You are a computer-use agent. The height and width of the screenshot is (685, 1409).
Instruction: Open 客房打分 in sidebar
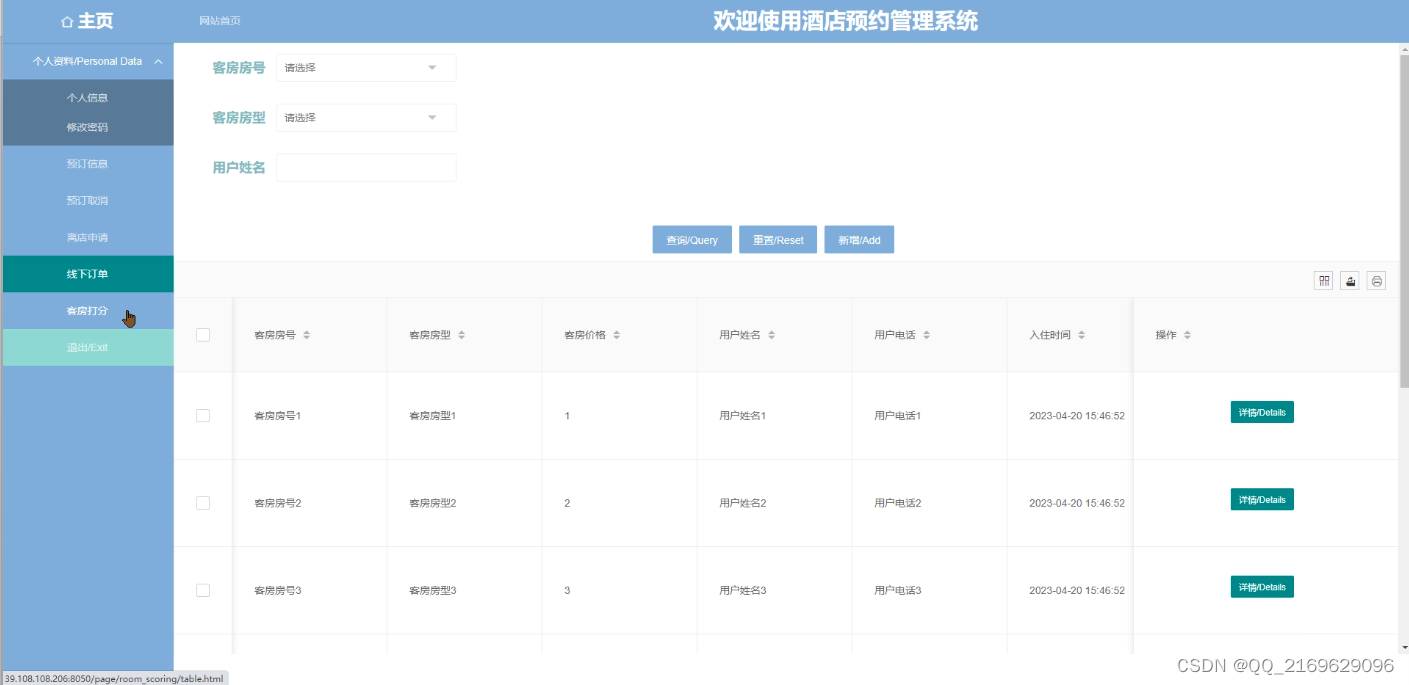tap(87, 311)
